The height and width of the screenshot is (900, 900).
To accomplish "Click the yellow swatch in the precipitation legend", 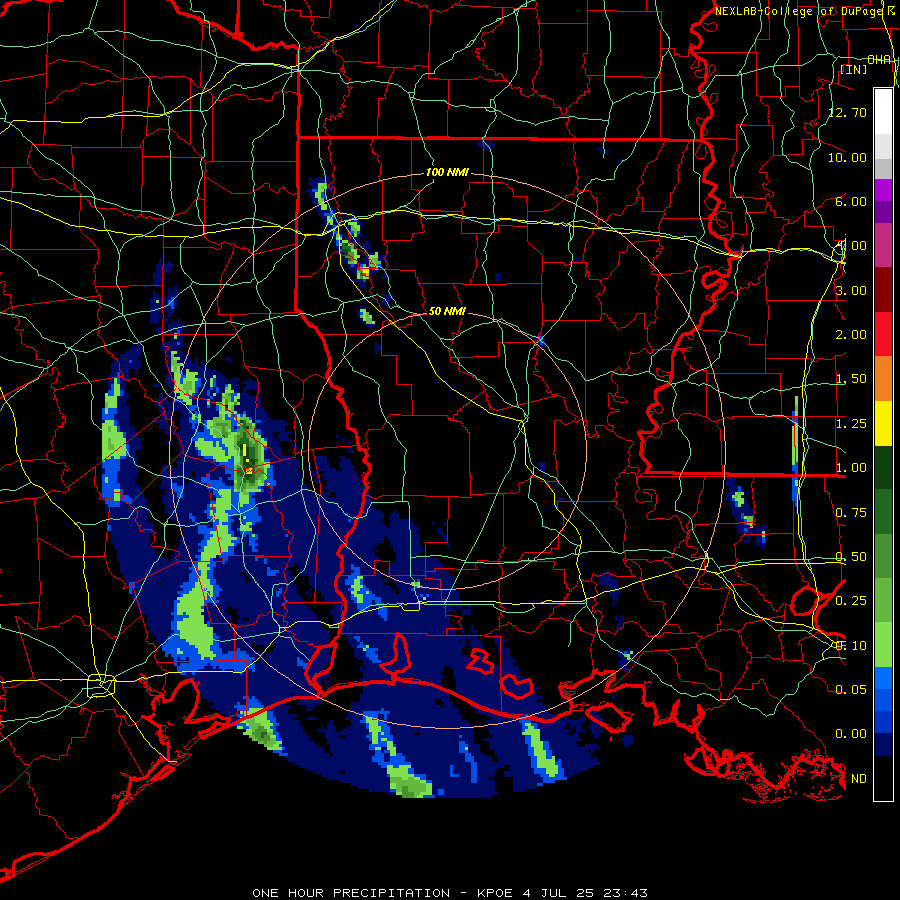I will pyautogui.click(x=883, y=423).
